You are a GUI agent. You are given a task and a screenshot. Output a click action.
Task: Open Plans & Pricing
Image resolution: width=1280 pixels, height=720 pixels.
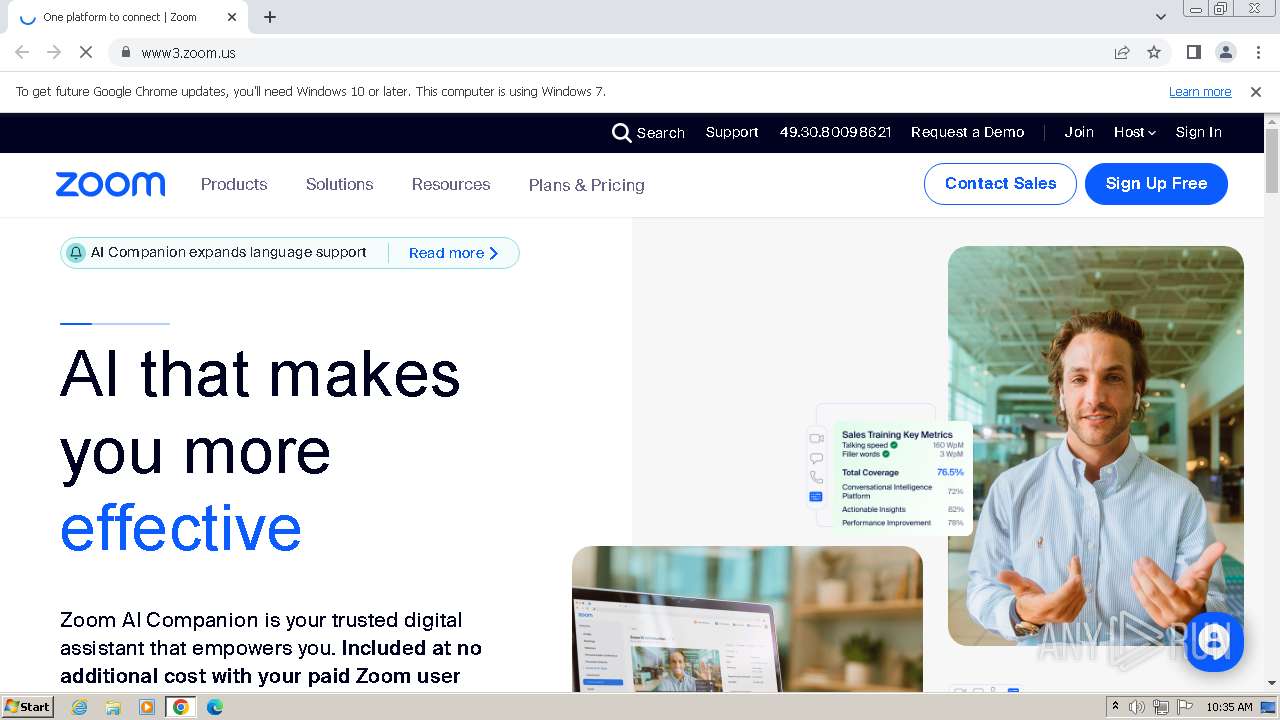pyautogui.click(x=586, y=185)
